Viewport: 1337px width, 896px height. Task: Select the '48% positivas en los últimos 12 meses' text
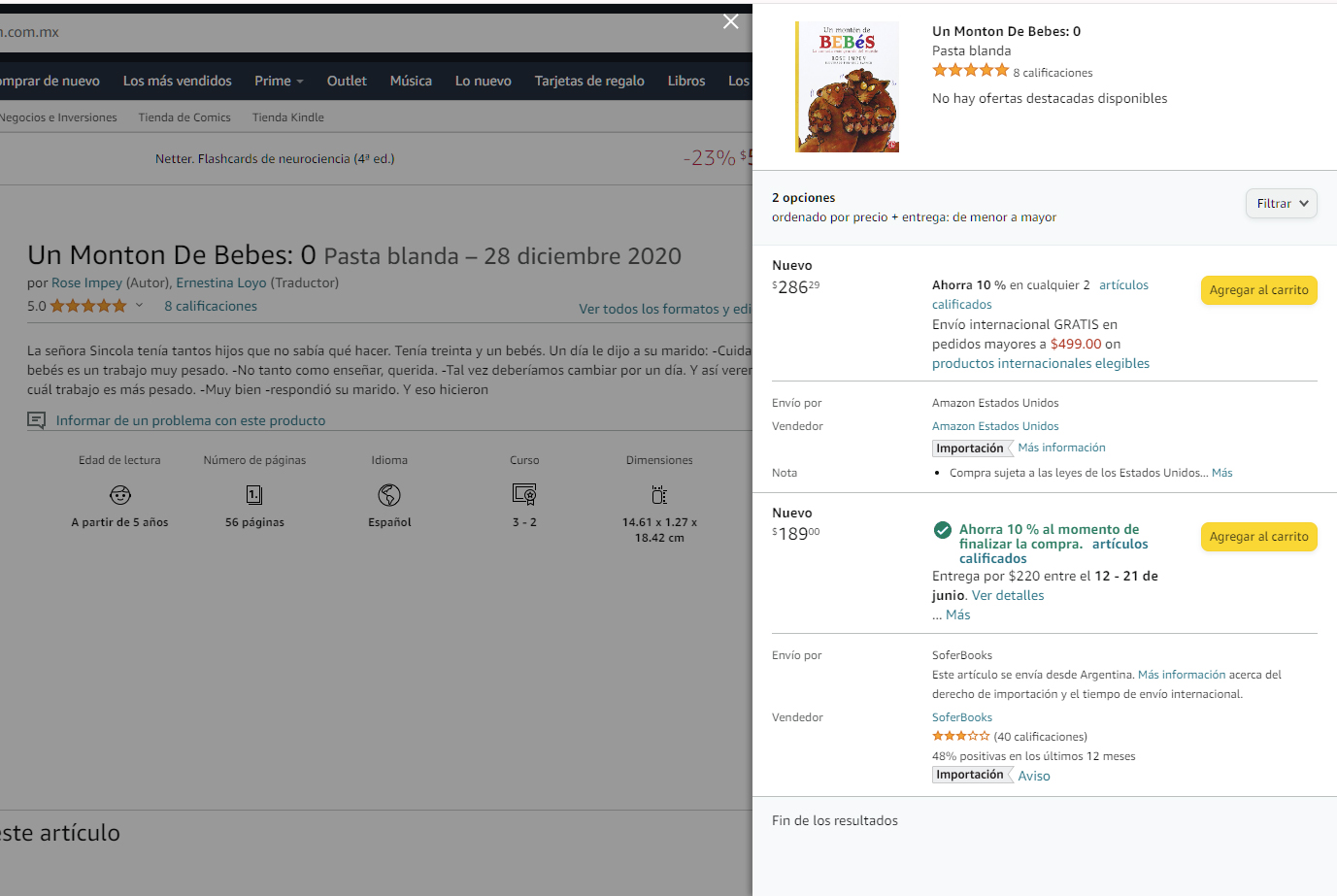pos(1033,756)
